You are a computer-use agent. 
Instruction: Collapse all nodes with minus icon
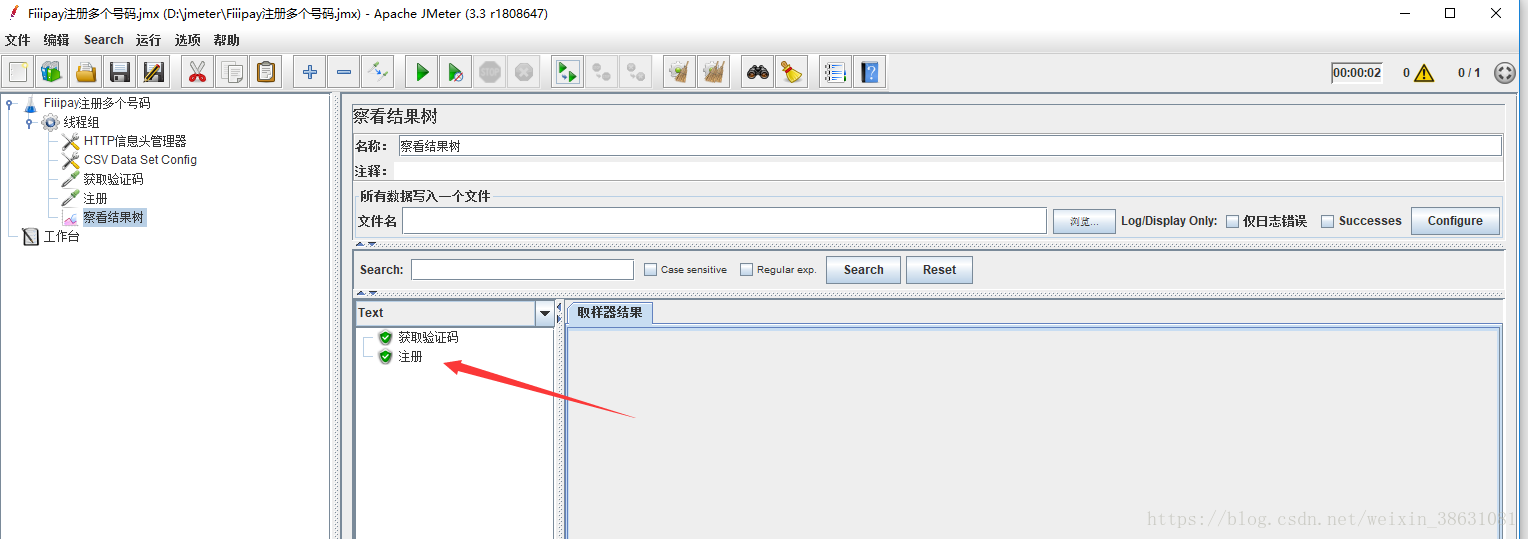click(343, 72)
